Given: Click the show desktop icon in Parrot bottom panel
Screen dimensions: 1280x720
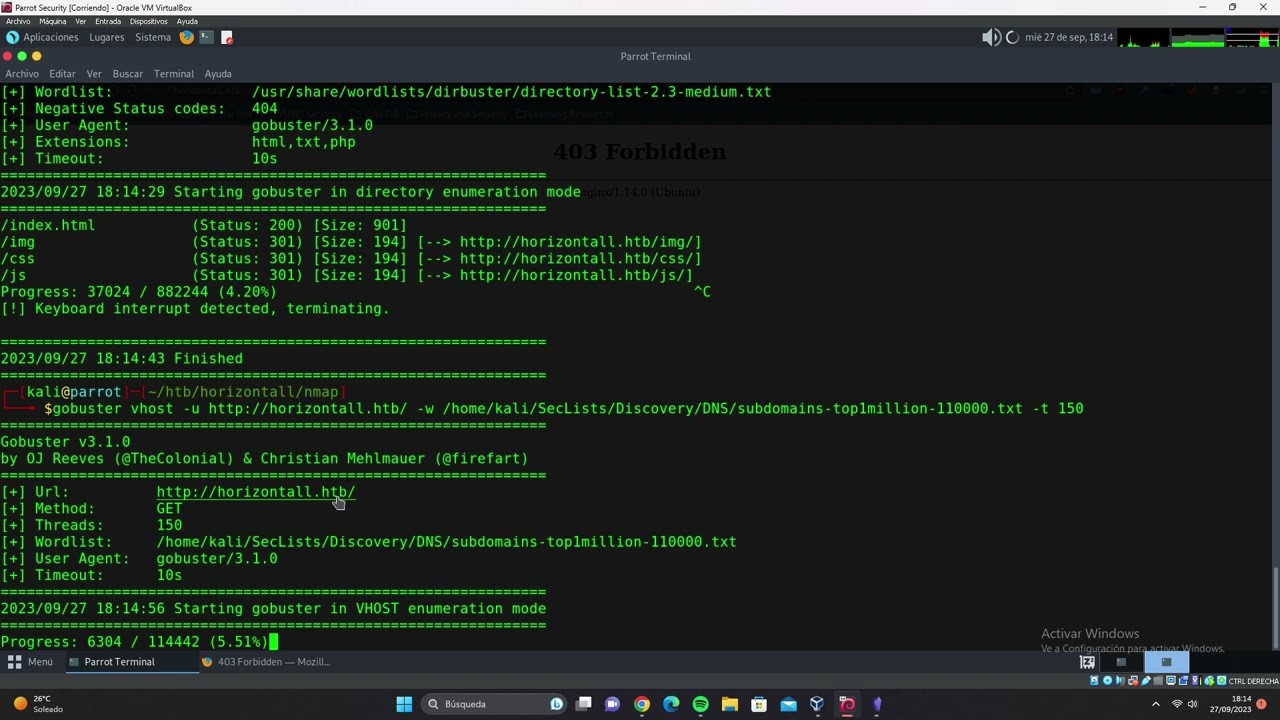Looking at the screenshot, I should (1087, 662).
